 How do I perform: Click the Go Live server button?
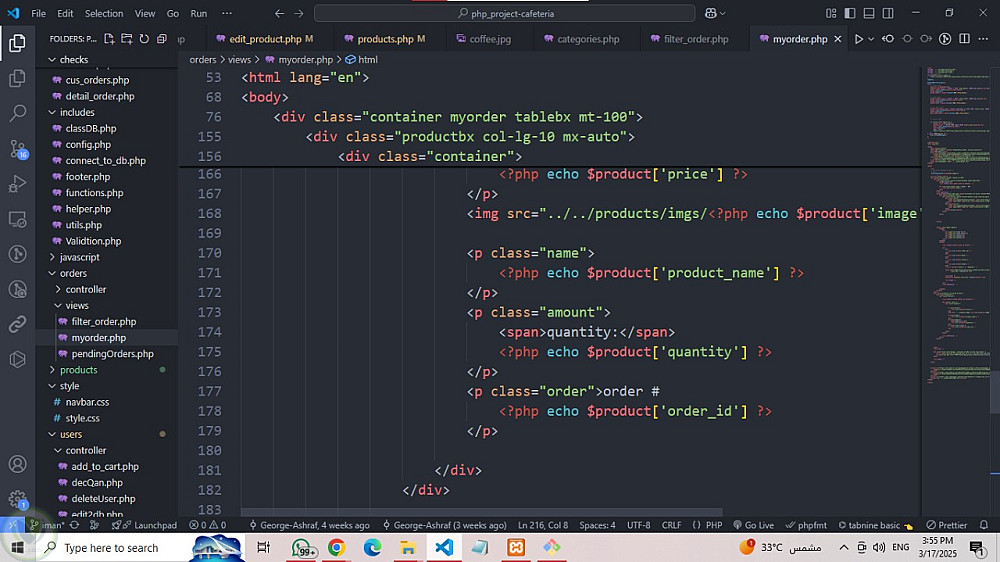753,525
